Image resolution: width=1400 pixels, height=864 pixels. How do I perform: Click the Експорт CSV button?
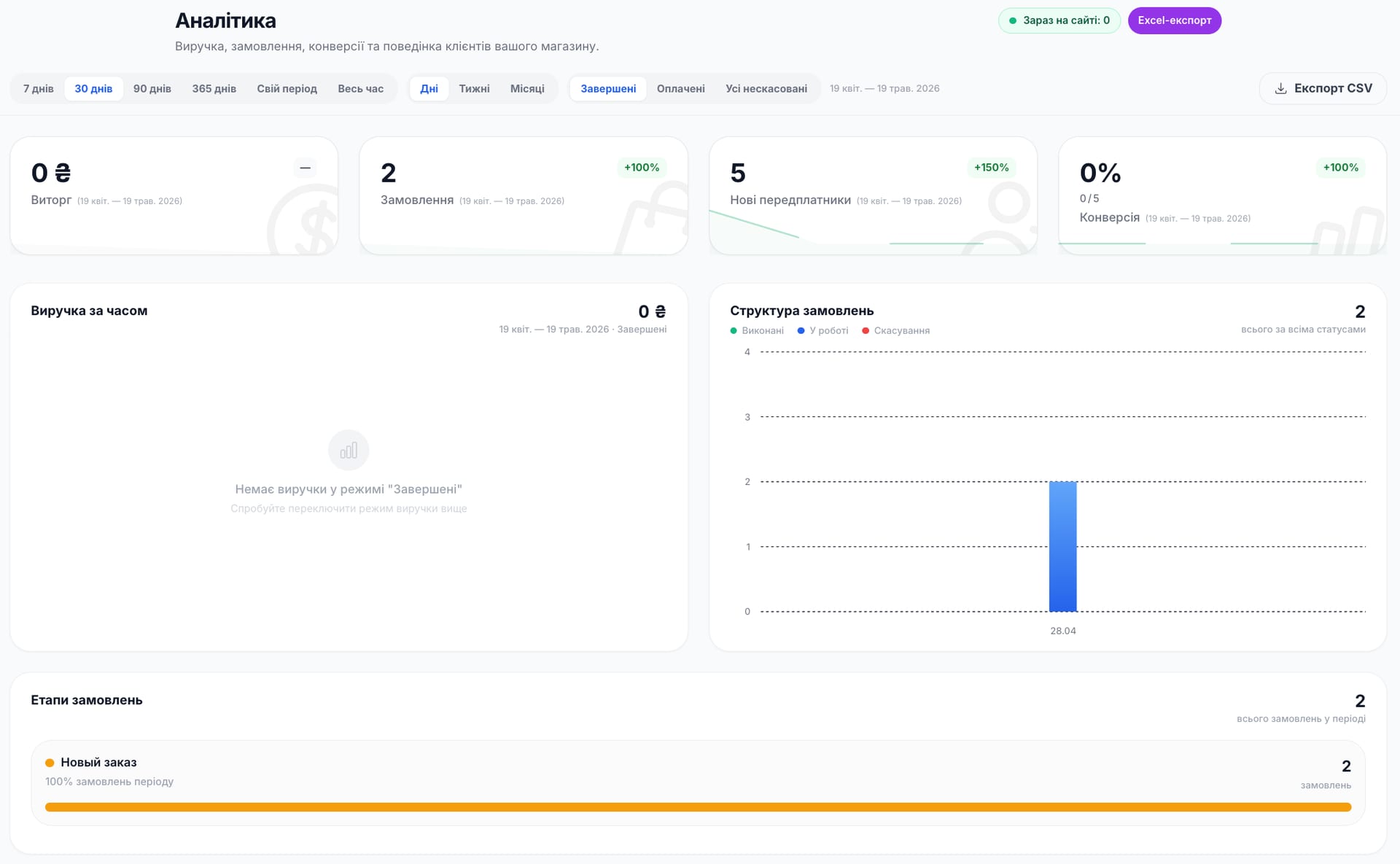coord(1323,88)
